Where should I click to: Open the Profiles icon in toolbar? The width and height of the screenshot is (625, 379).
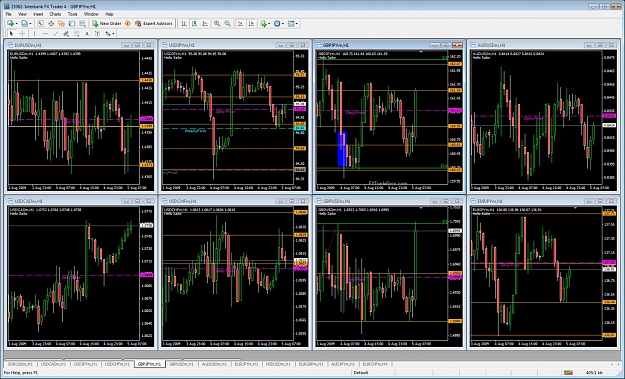pyautogui.click(x=24, y=24)
